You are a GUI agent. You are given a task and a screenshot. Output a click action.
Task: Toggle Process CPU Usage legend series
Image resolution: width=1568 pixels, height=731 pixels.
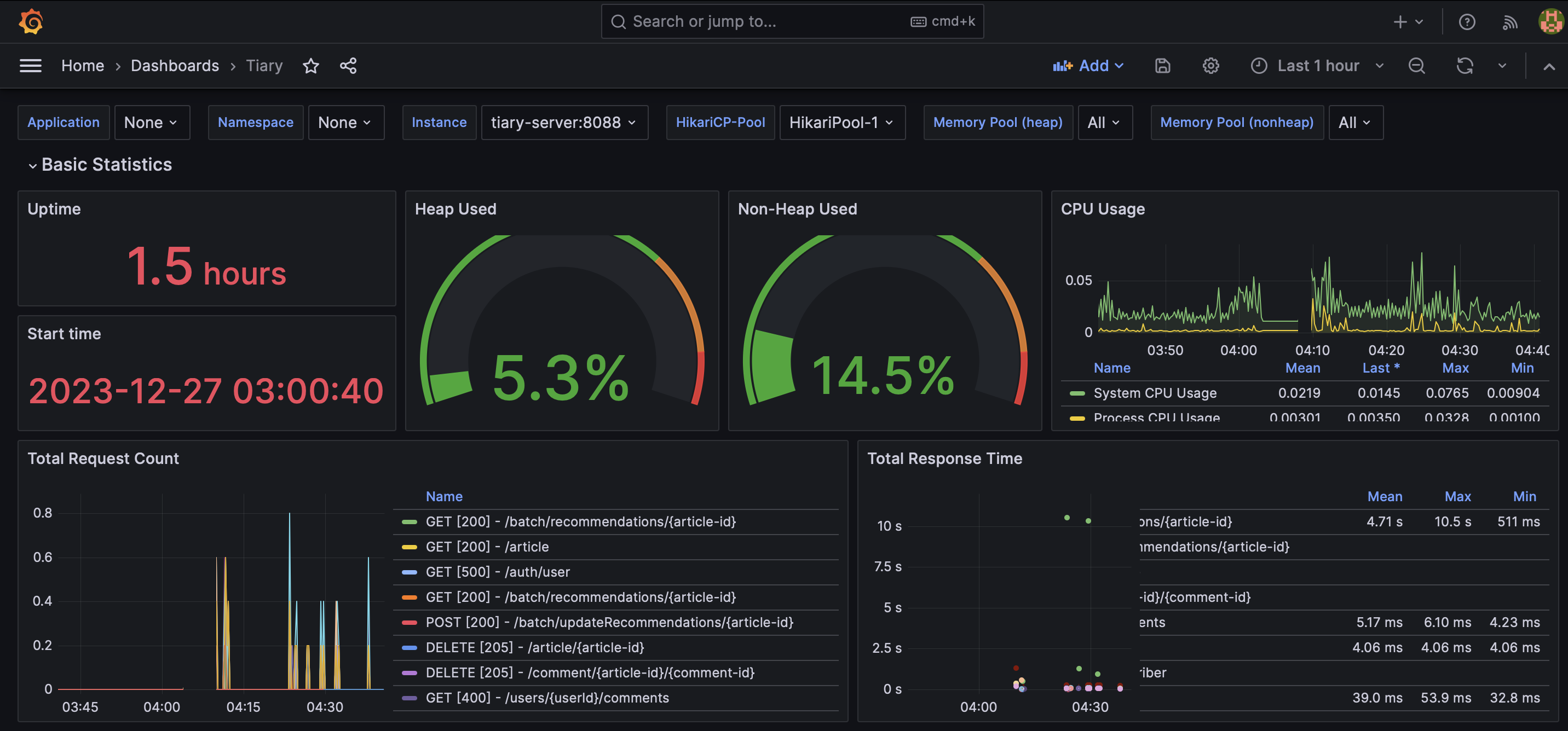point(1156,417)
